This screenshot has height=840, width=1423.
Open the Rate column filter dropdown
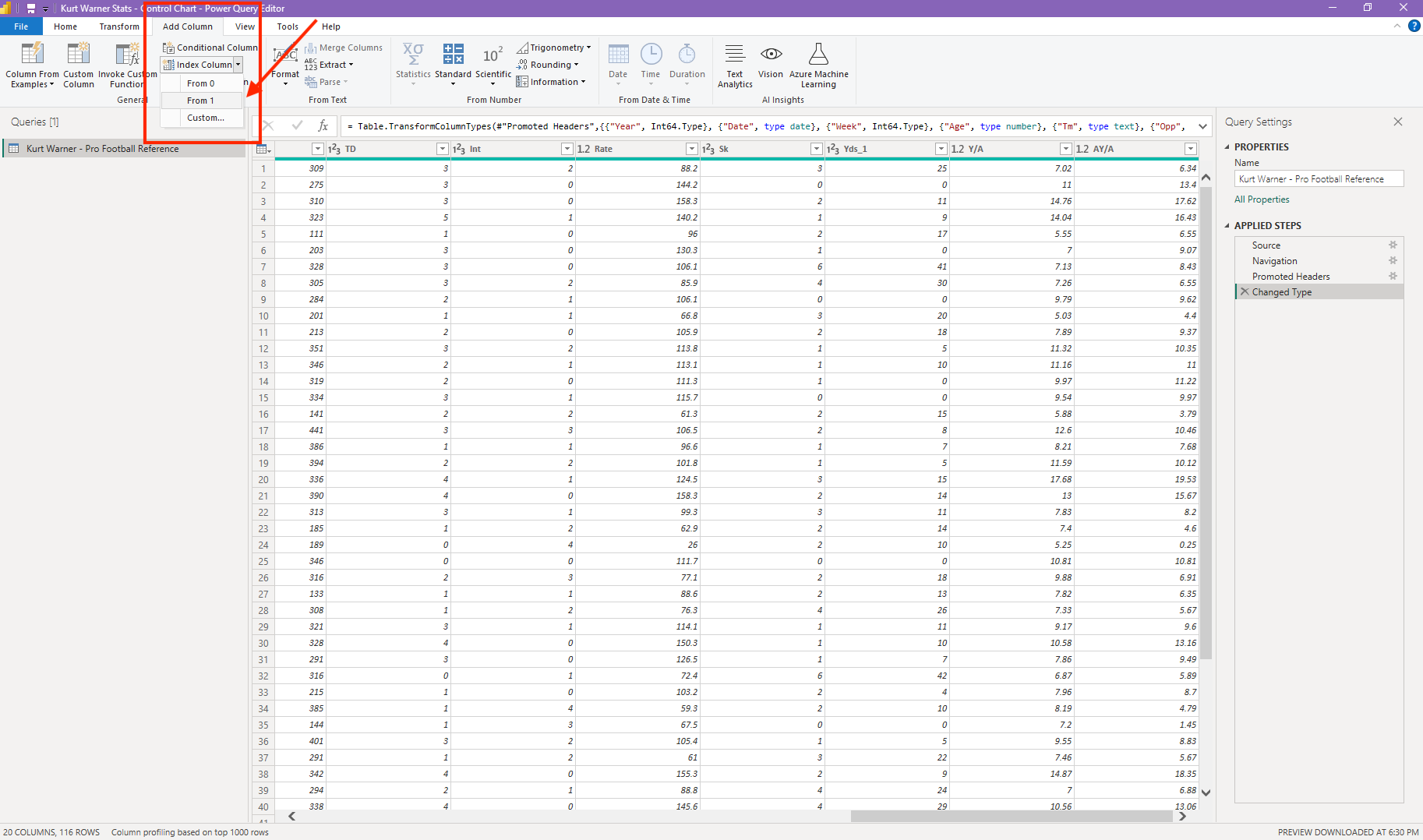click(692, 149)
